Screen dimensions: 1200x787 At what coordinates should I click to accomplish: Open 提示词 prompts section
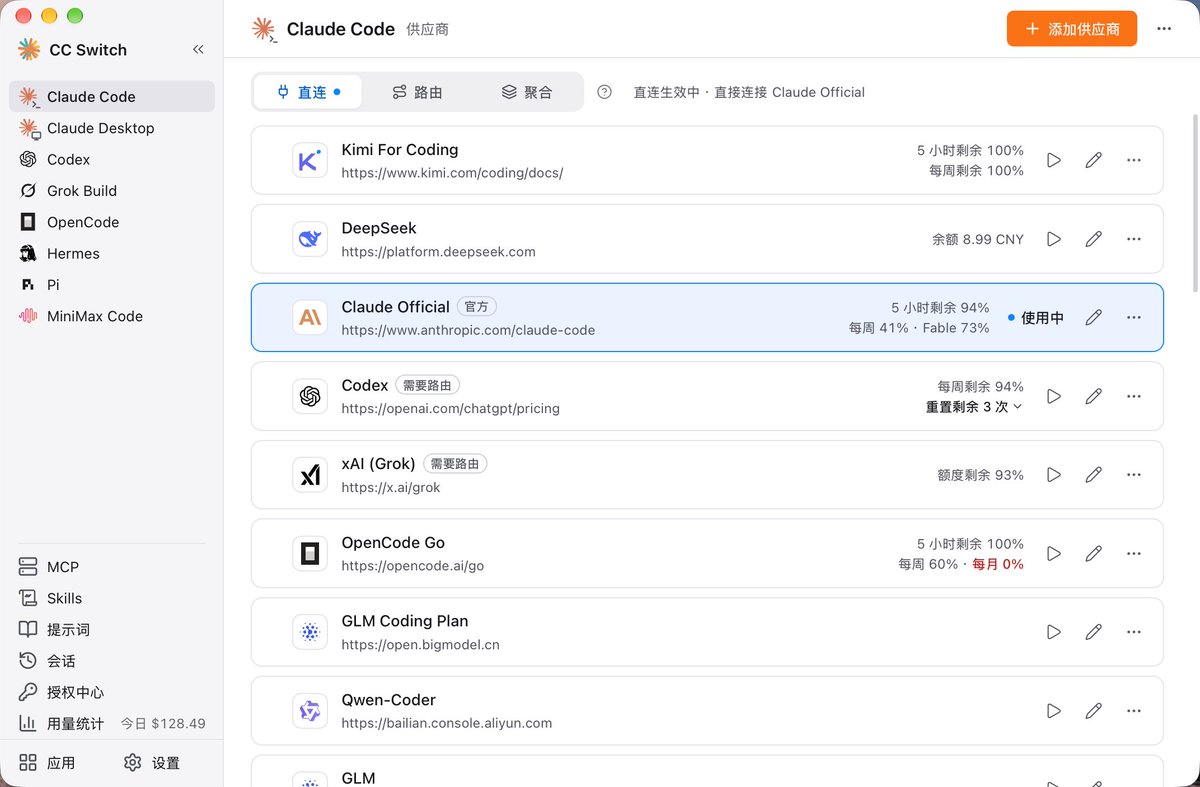coord(112,629)
